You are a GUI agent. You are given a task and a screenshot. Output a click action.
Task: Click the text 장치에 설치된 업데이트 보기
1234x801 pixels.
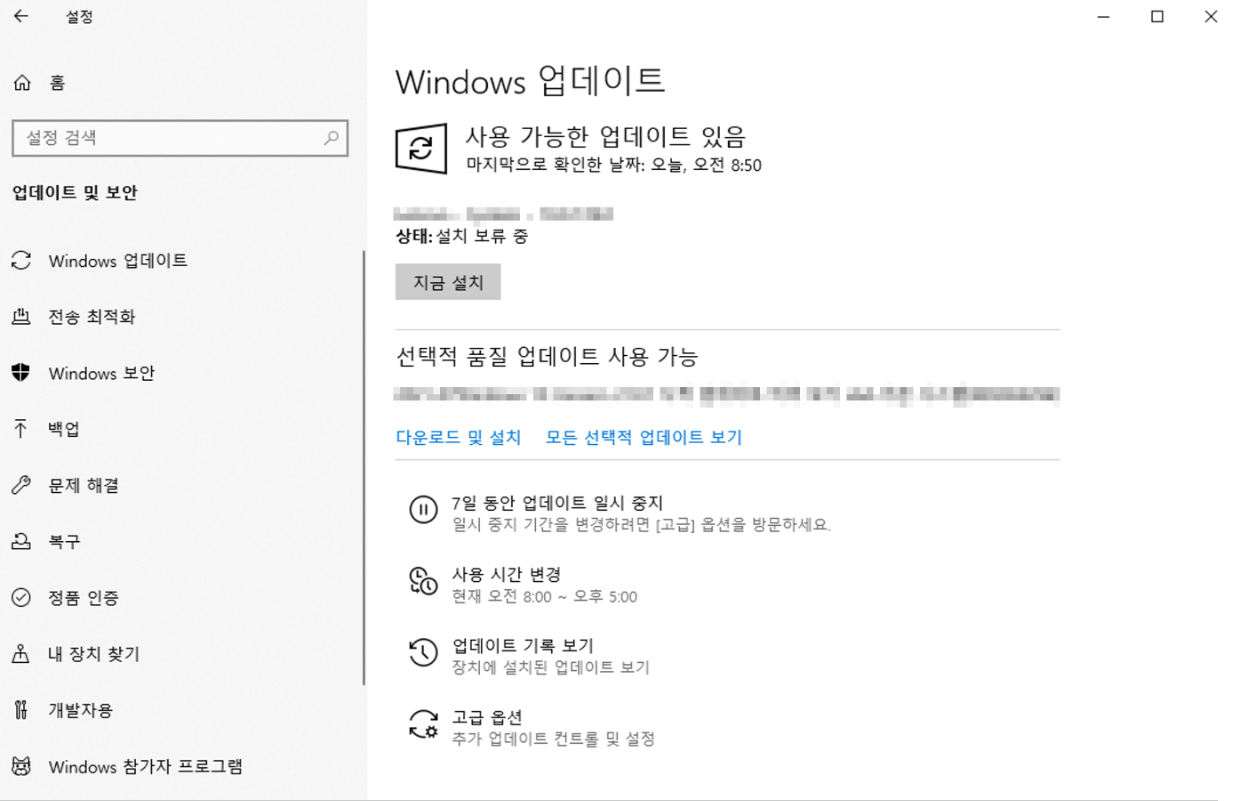[x=551, y=668]
